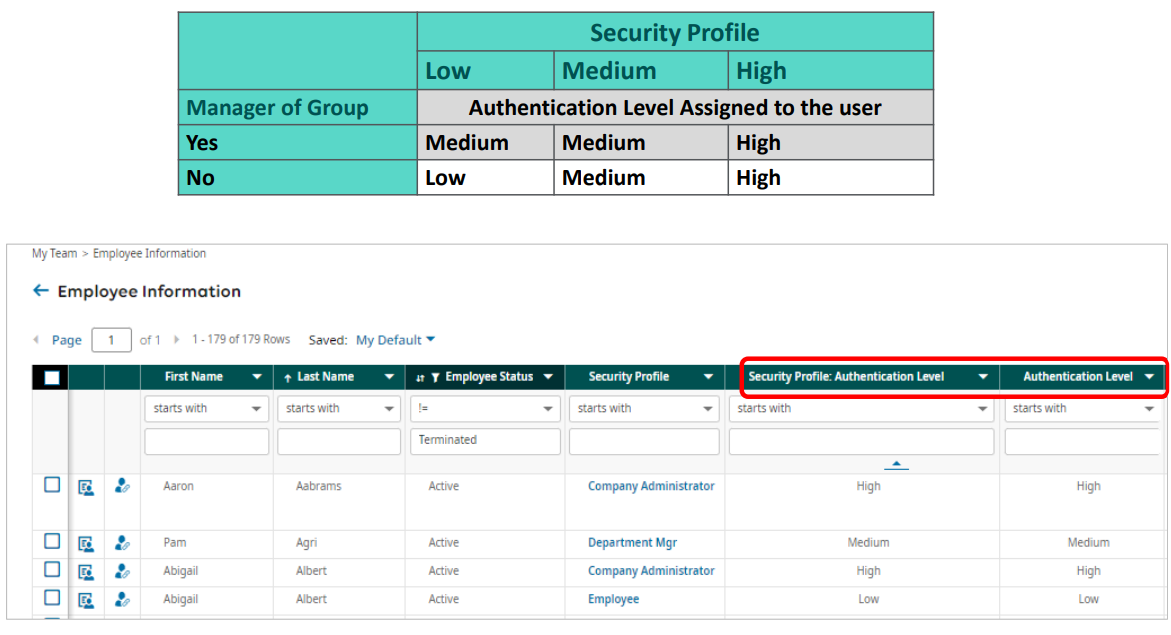This screenshot has height=635, width=1171.
Task: Check the box for Aaron Aabrams
Action: 52,485
